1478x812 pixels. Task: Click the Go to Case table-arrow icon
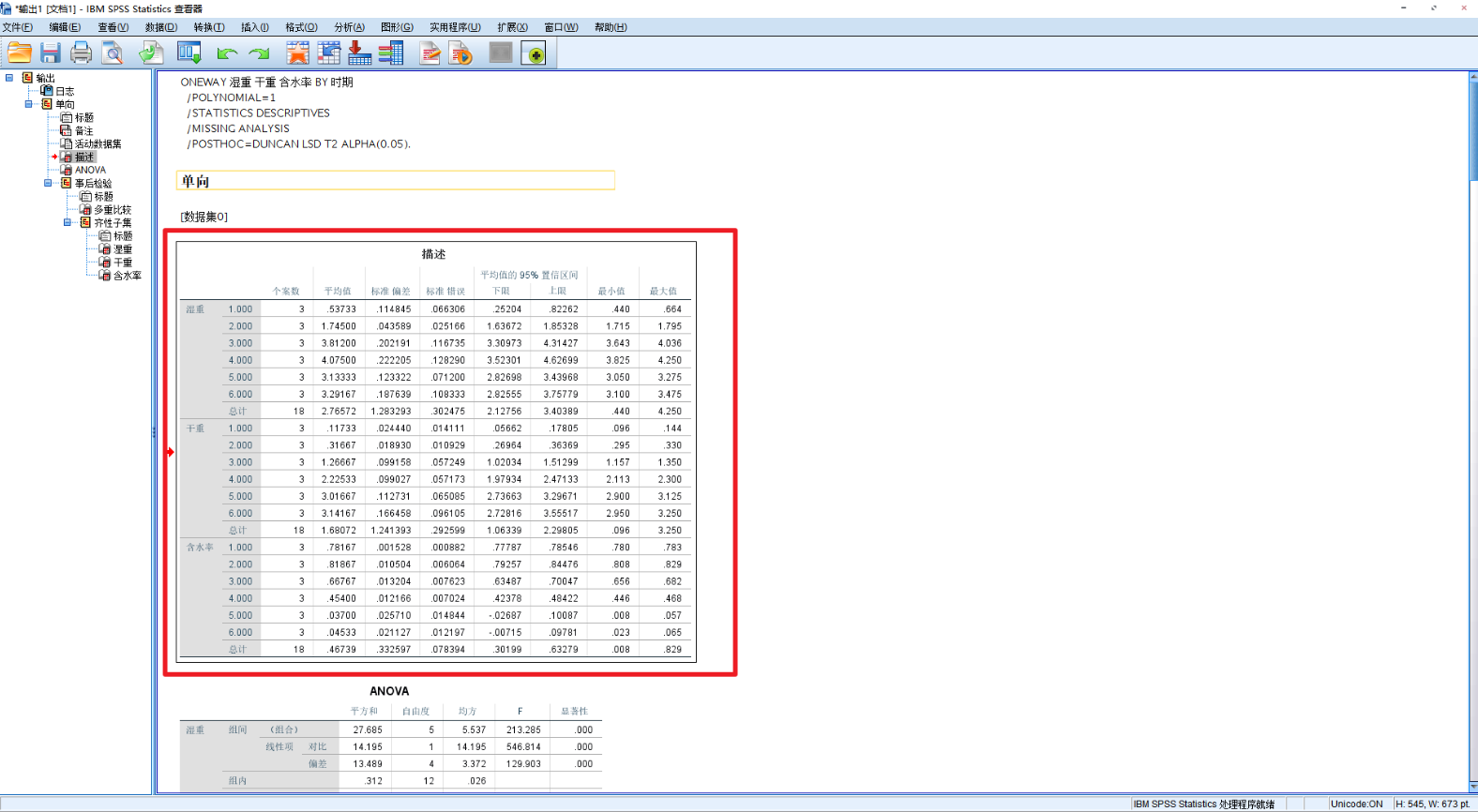329,53
